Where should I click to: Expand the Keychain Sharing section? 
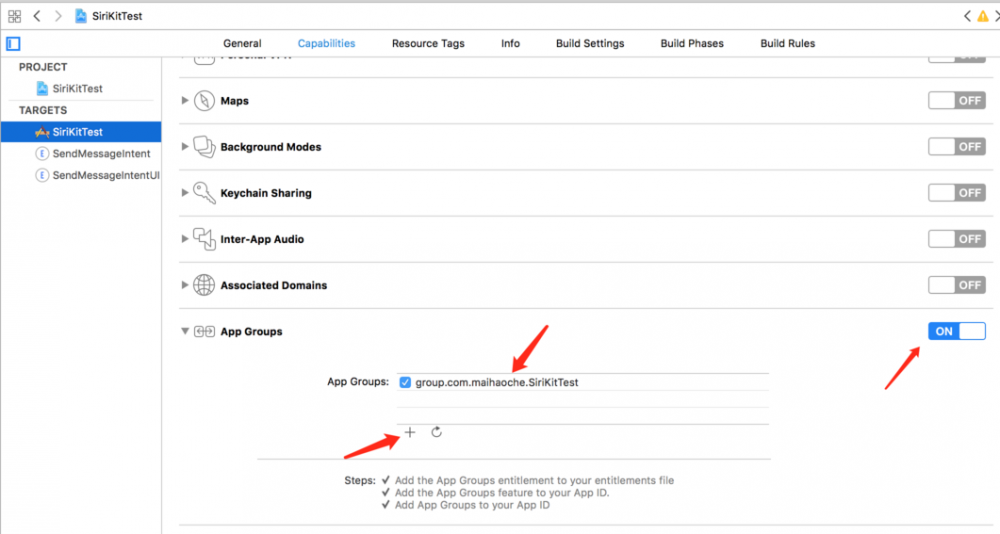pos(185,193)
